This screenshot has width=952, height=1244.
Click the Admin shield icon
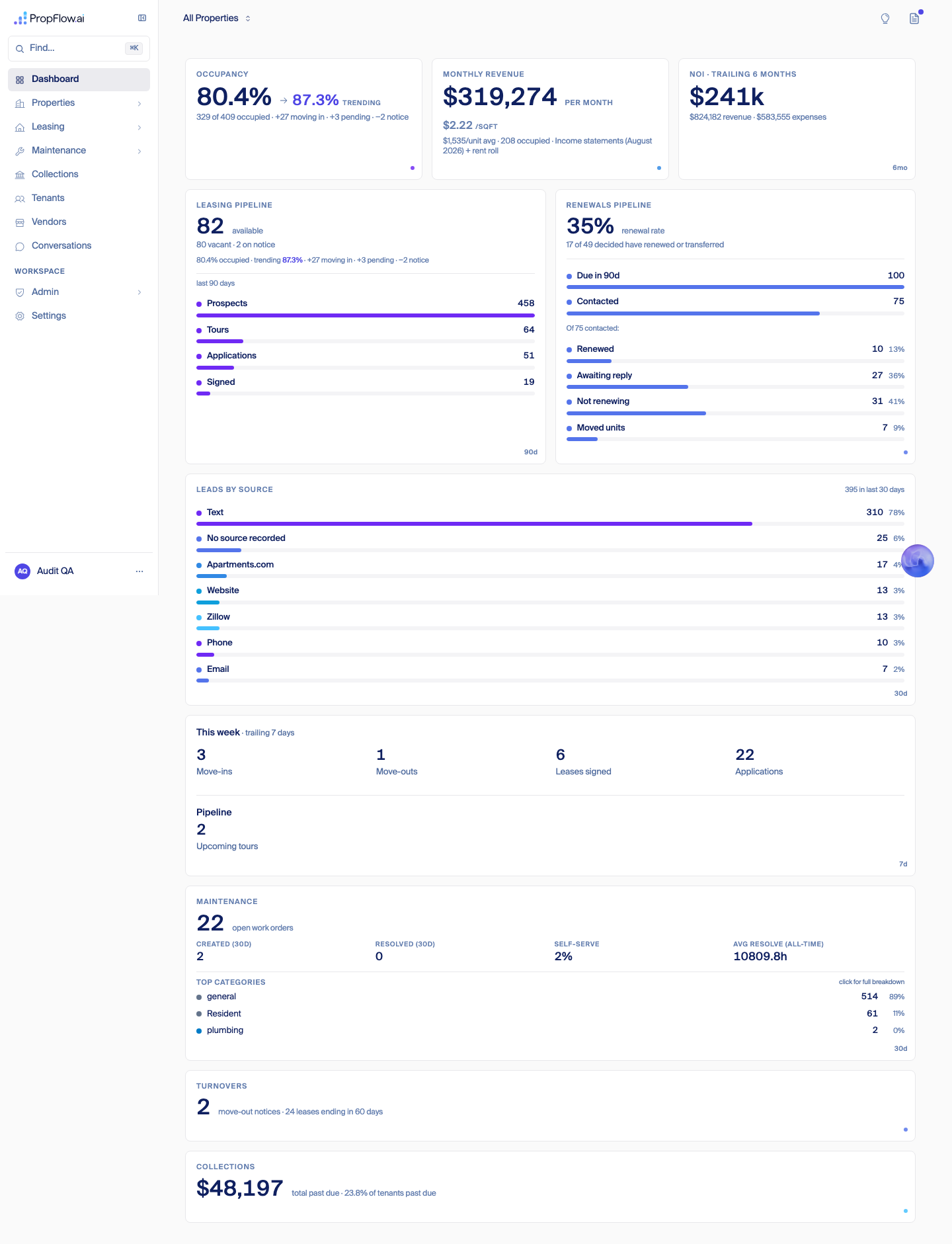(20, 292)
